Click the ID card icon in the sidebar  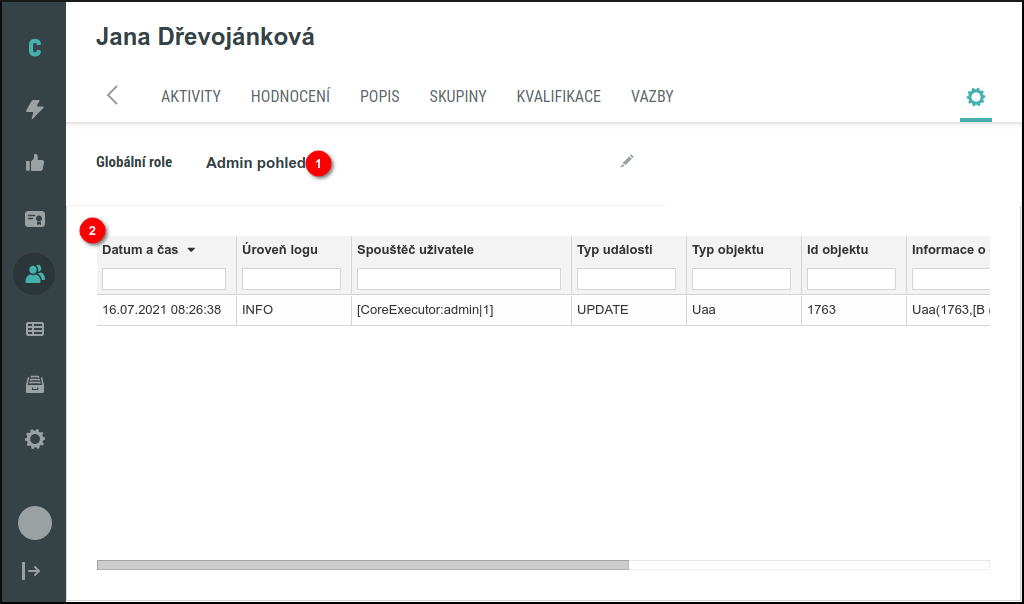coord(33,219)
